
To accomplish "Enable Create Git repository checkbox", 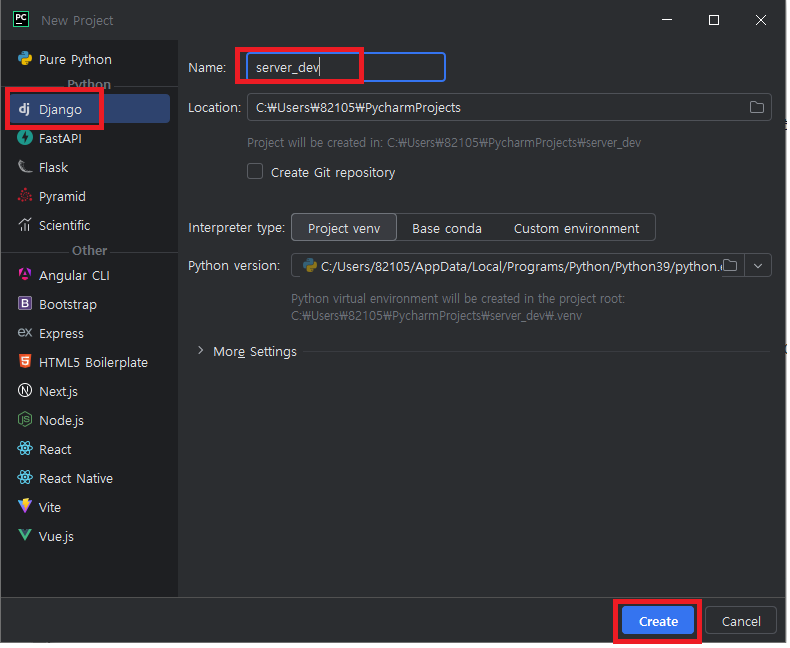I will [x=255, y=172].
